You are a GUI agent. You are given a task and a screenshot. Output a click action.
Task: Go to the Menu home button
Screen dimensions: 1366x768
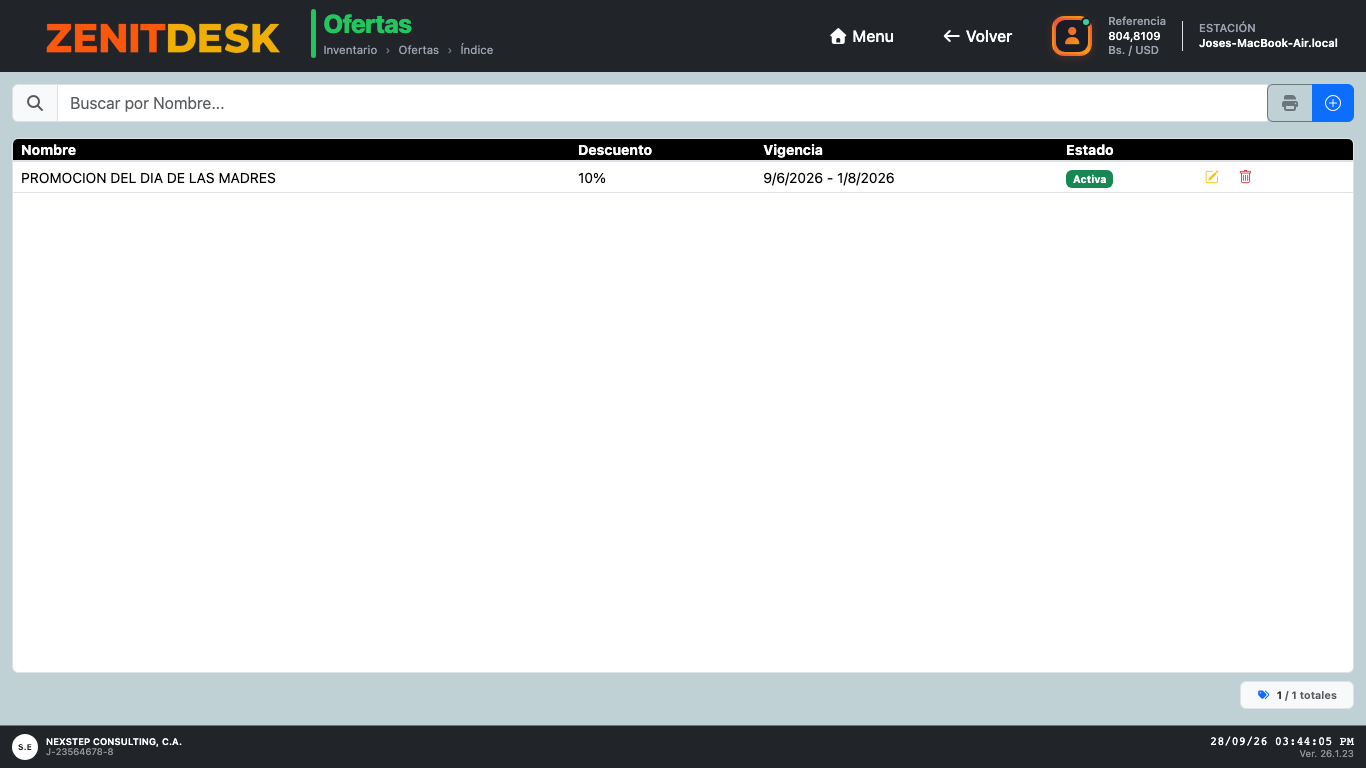(x=862, y=36)
